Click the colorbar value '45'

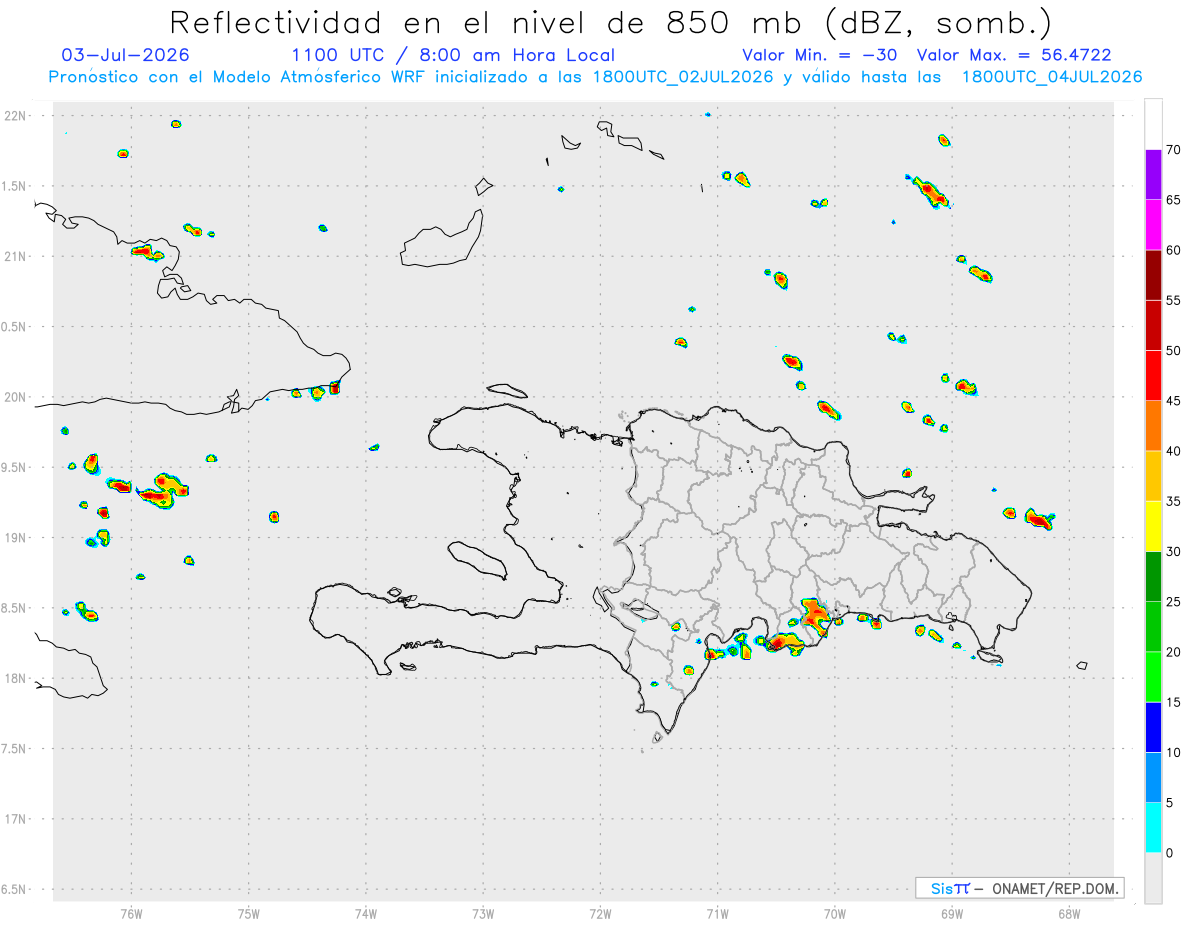1173,401
